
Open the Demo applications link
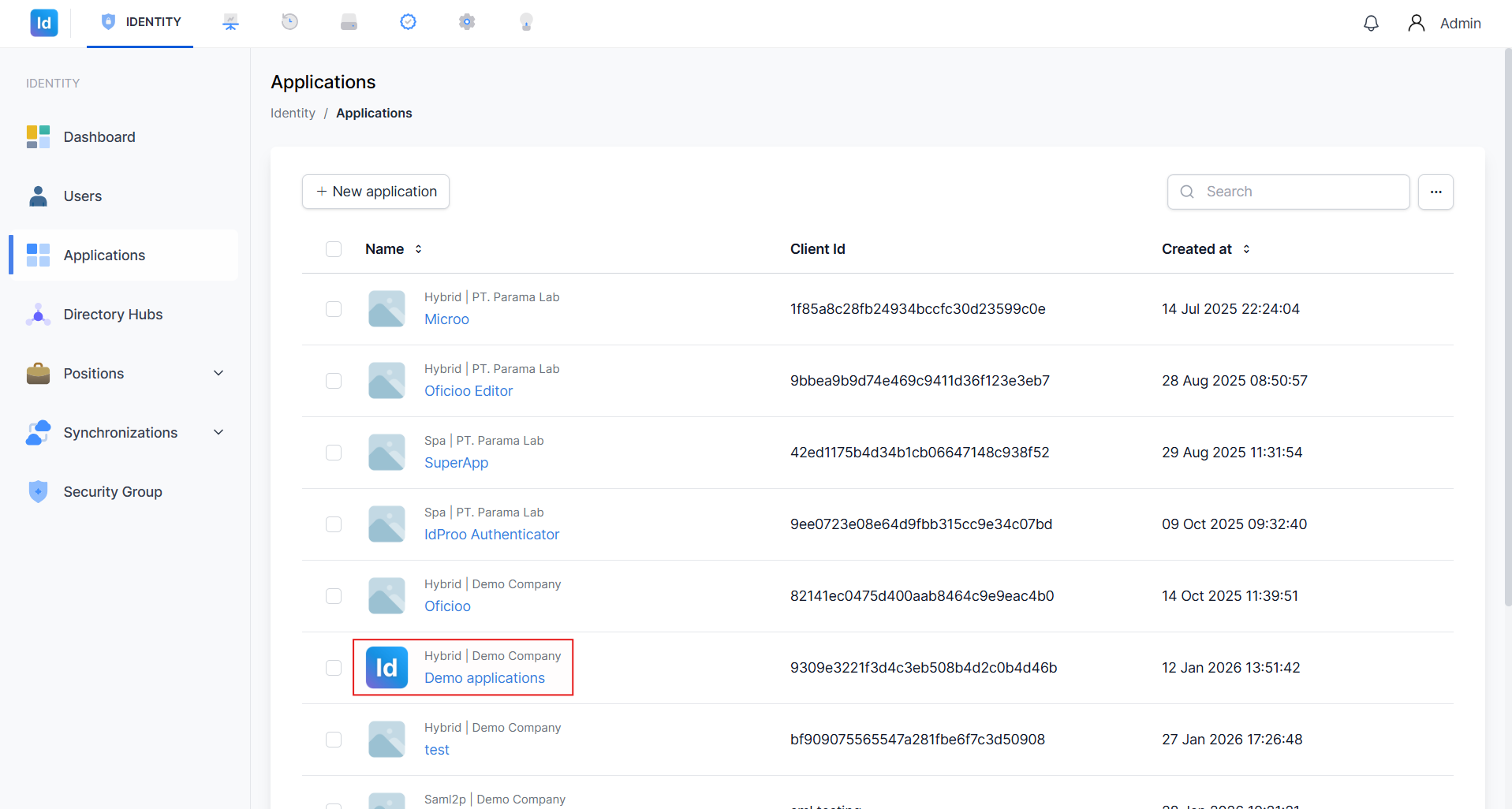pos(484,678)
